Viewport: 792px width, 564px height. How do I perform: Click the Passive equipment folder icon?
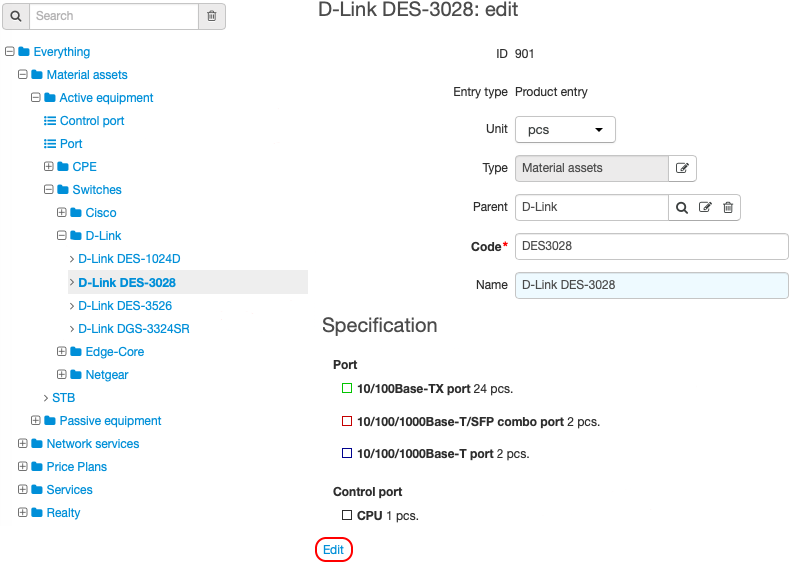[x=50, y=421]
